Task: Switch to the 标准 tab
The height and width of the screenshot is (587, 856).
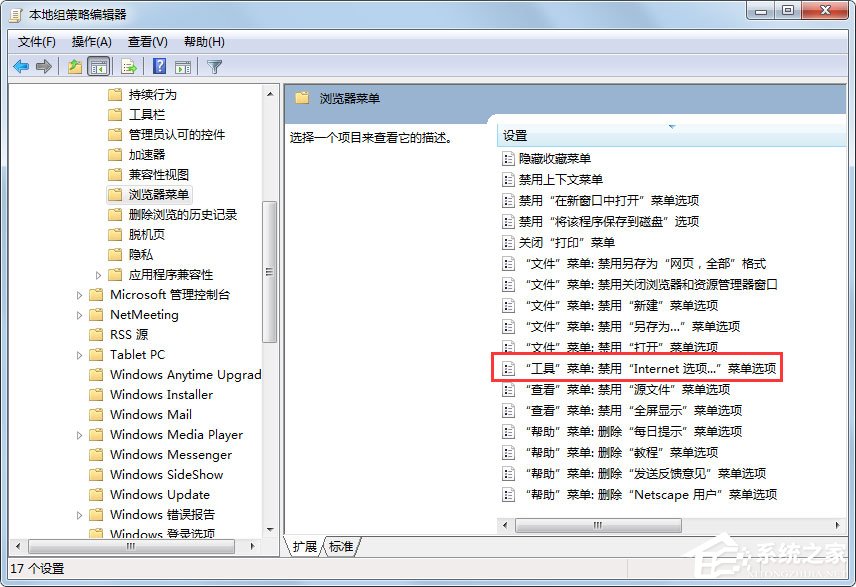Action: pos(340,546)
